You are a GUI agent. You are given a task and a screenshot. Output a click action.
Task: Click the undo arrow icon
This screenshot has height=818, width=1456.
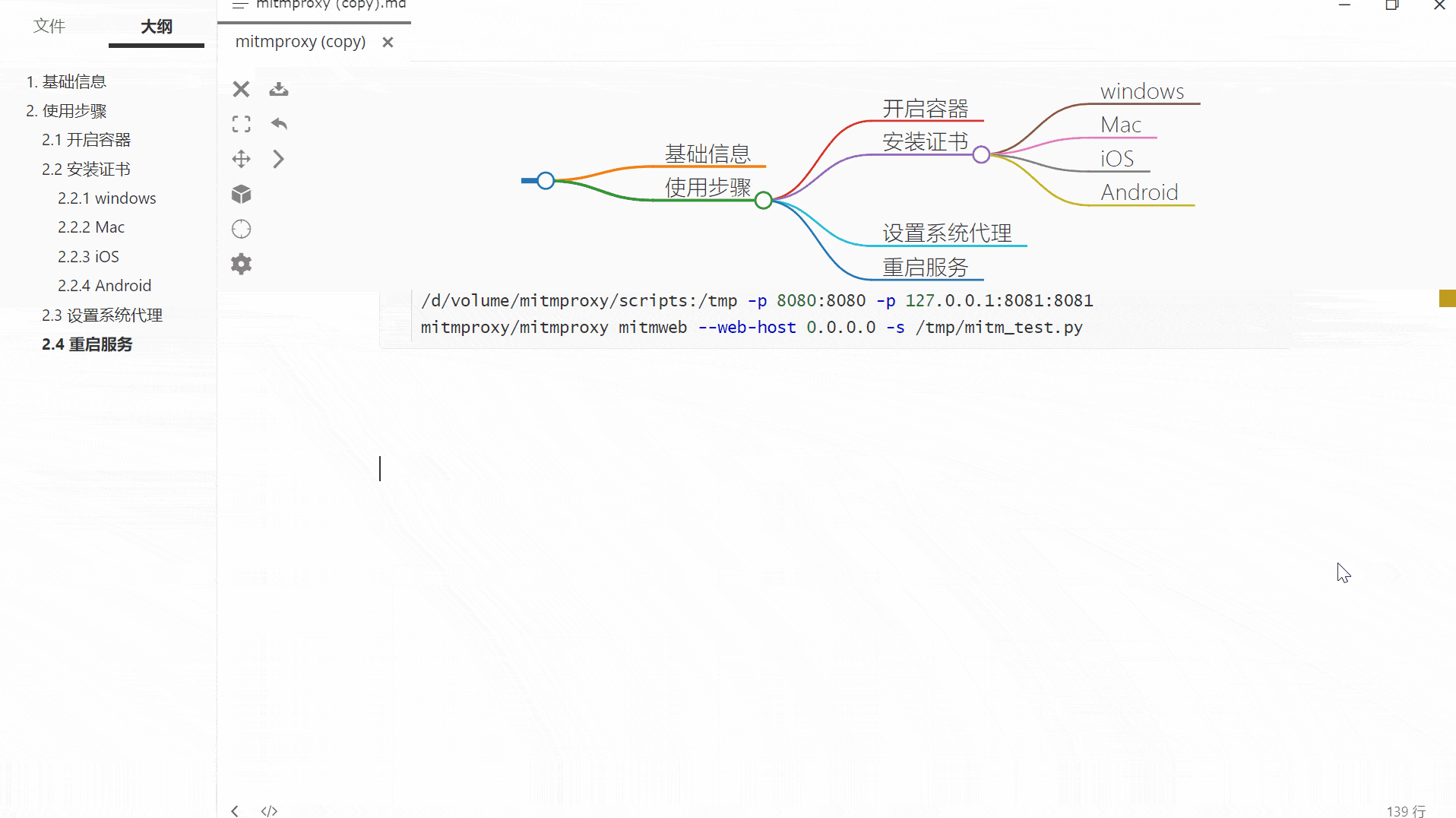coord(279,123)
